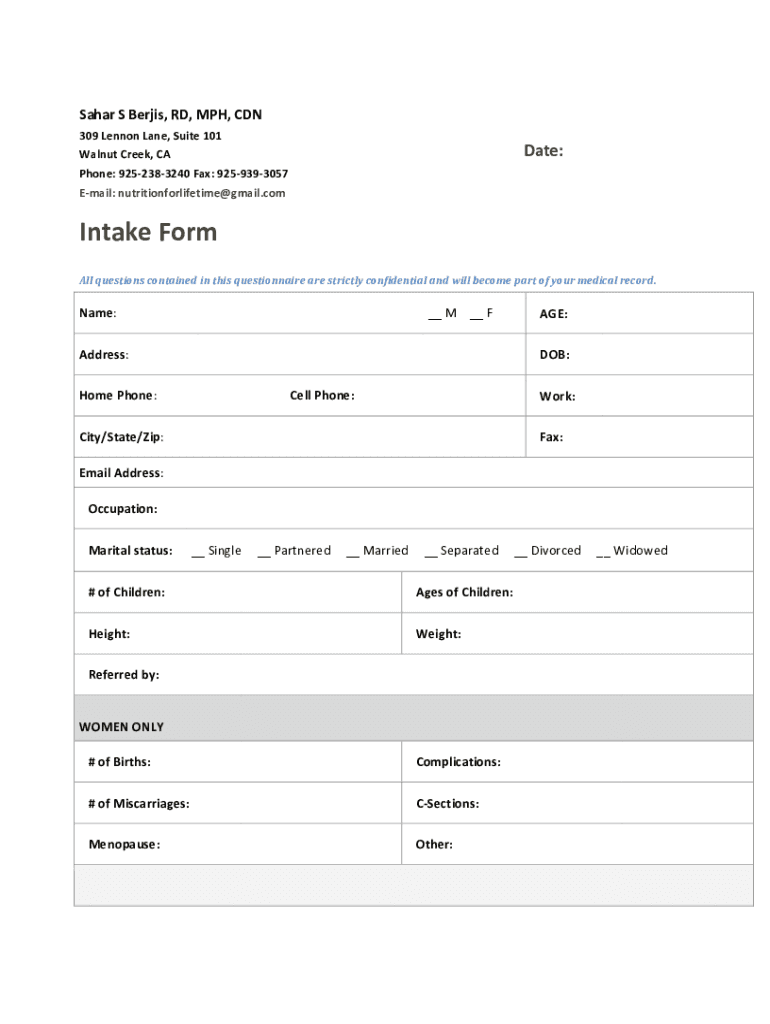This screenshot has width=770, height=1024.
Task: Focus the Referred by field
Action: click(450, 675)
